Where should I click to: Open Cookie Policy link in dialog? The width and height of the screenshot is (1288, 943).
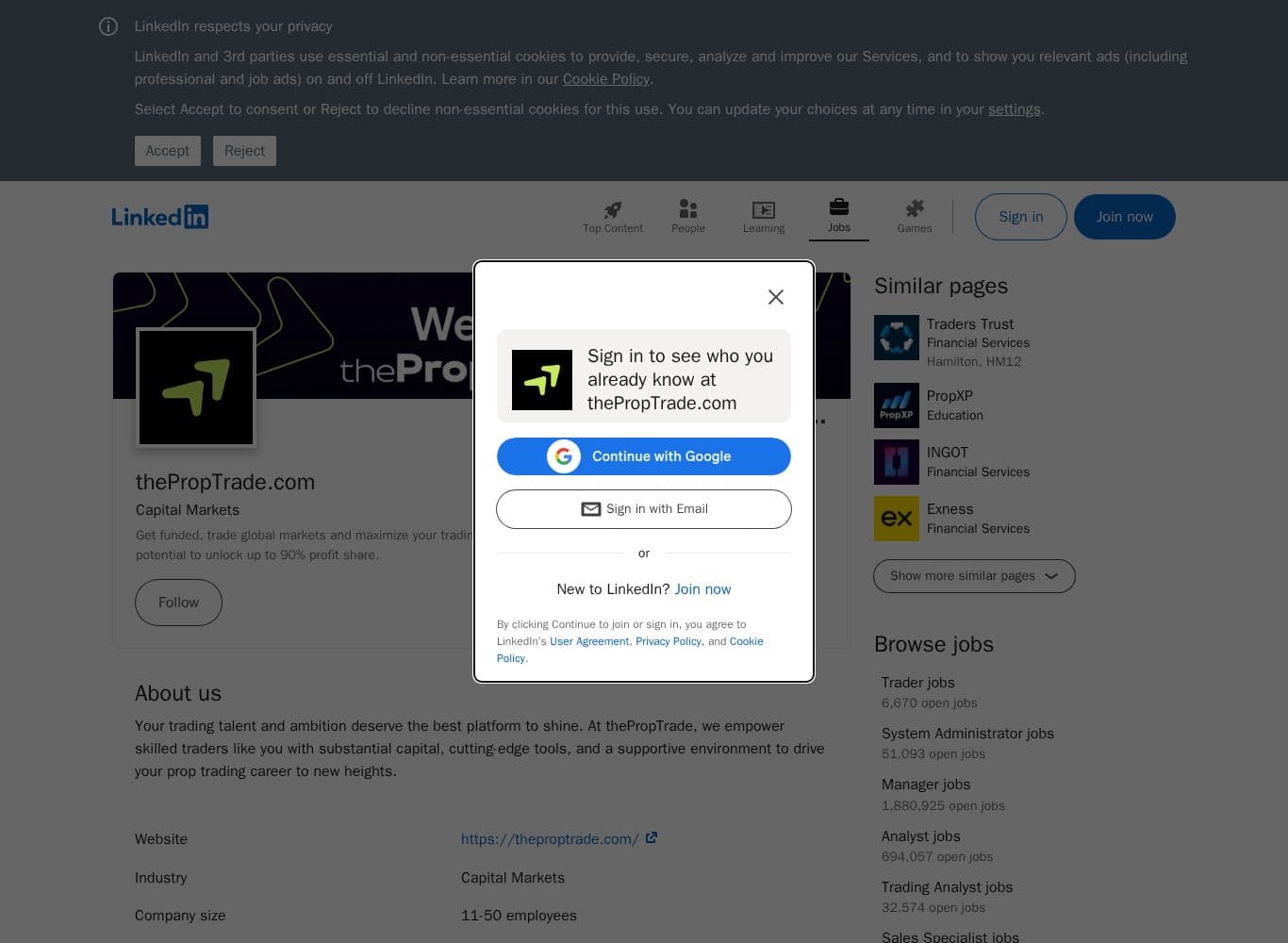click(630, 650)
